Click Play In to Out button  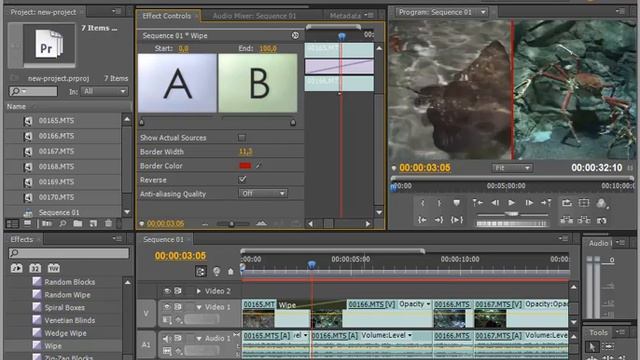point(457,220)
